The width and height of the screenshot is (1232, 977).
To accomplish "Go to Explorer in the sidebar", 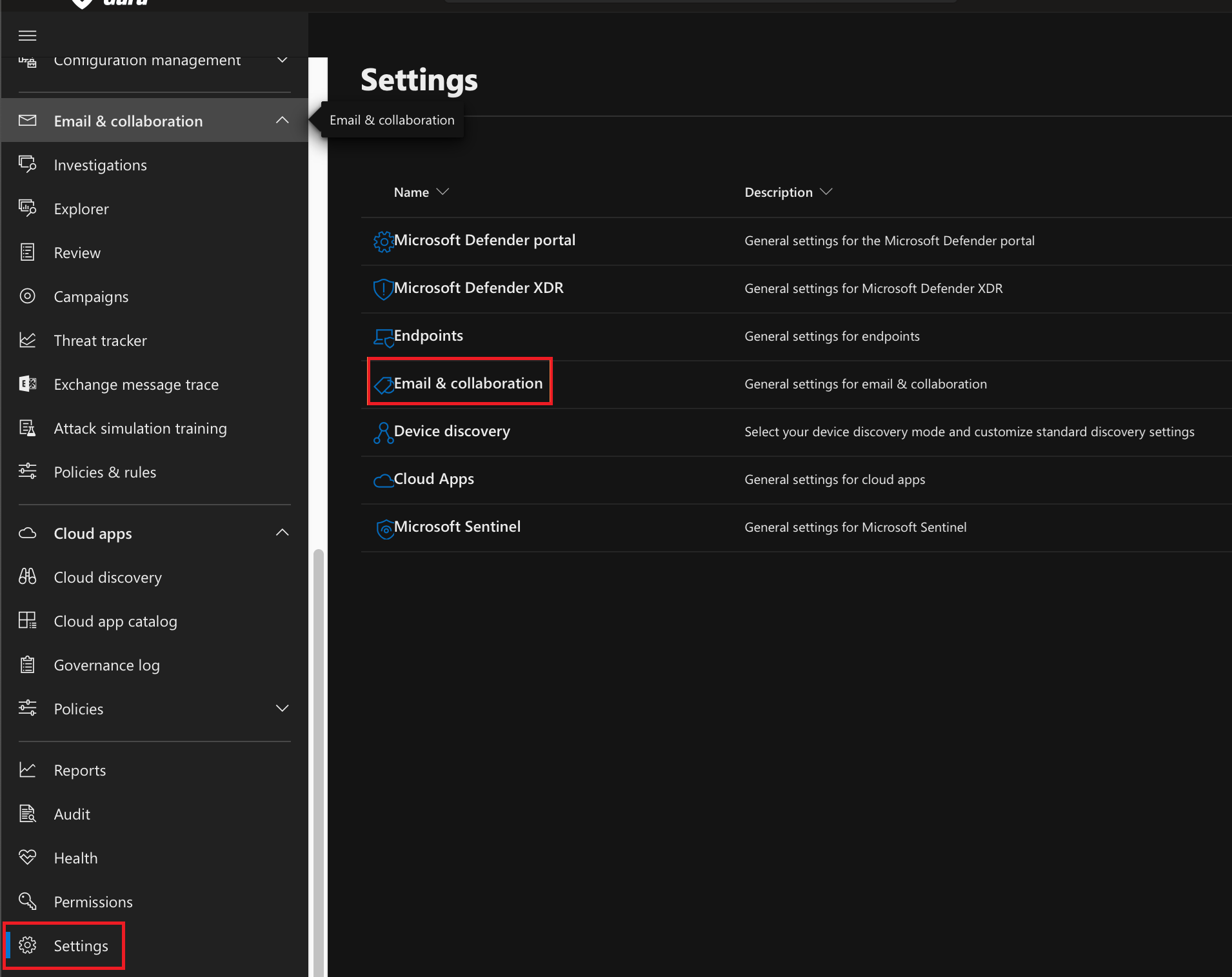I will point(81,209).
